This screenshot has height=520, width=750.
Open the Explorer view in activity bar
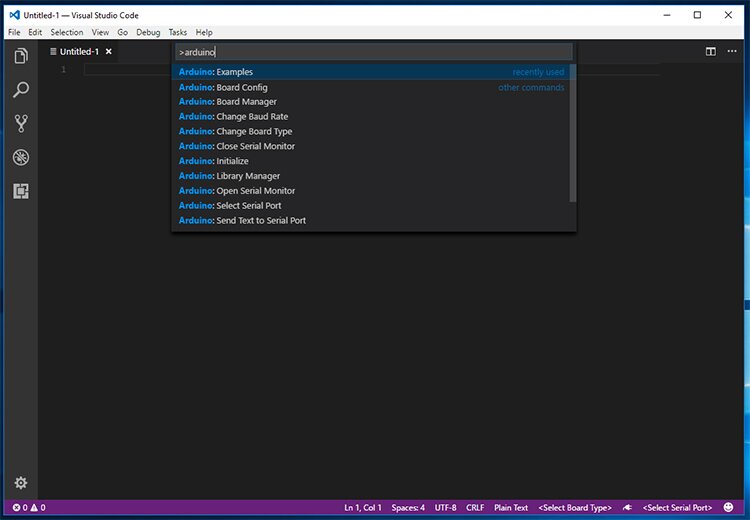pyautogui.click(x=21, y=56)
